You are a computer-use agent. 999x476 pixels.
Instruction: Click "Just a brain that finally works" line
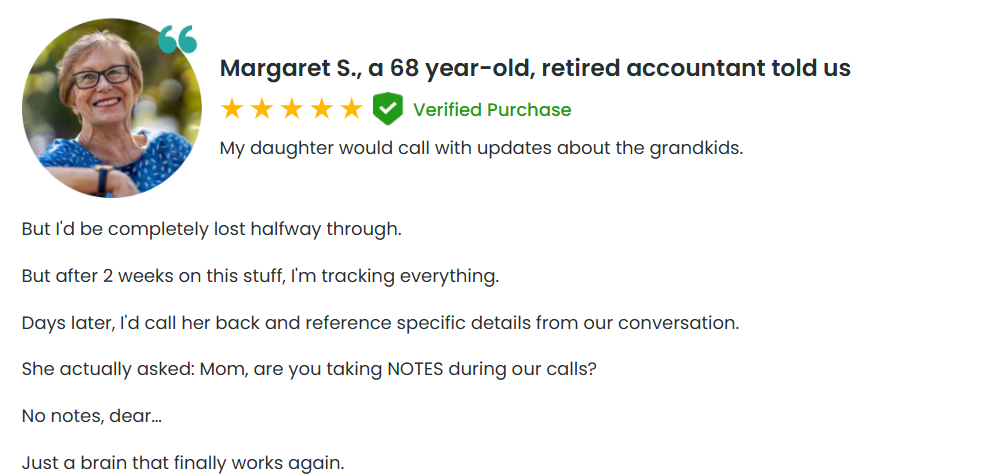183,463
